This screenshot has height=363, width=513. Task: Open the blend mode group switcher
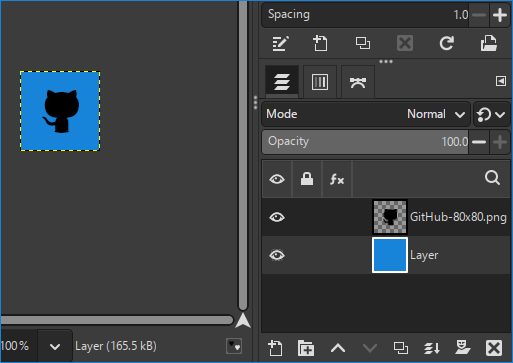tap(491, 114)
